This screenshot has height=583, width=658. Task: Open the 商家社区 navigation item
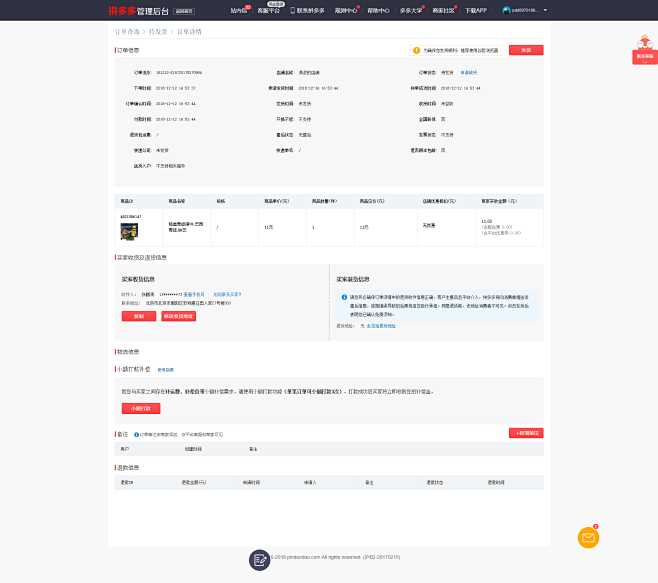(444, 10)
